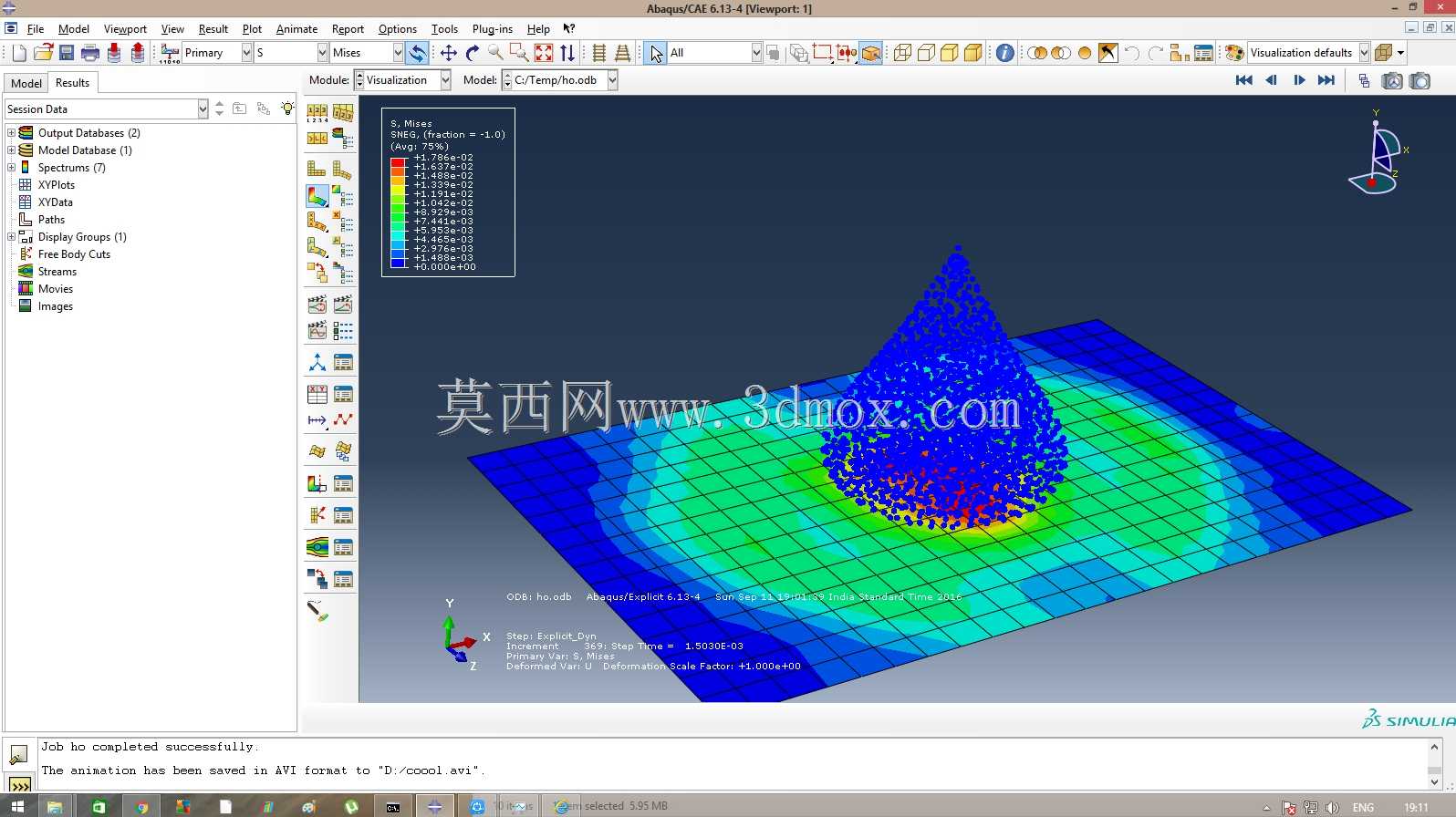Step to the next frame
1456x817 pixels.
pyautogui.click(x=1299, y=80)
